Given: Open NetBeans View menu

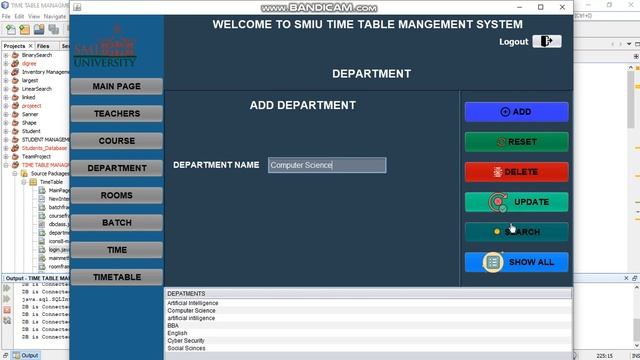Looking at the screenshot, I should [34, 16].
